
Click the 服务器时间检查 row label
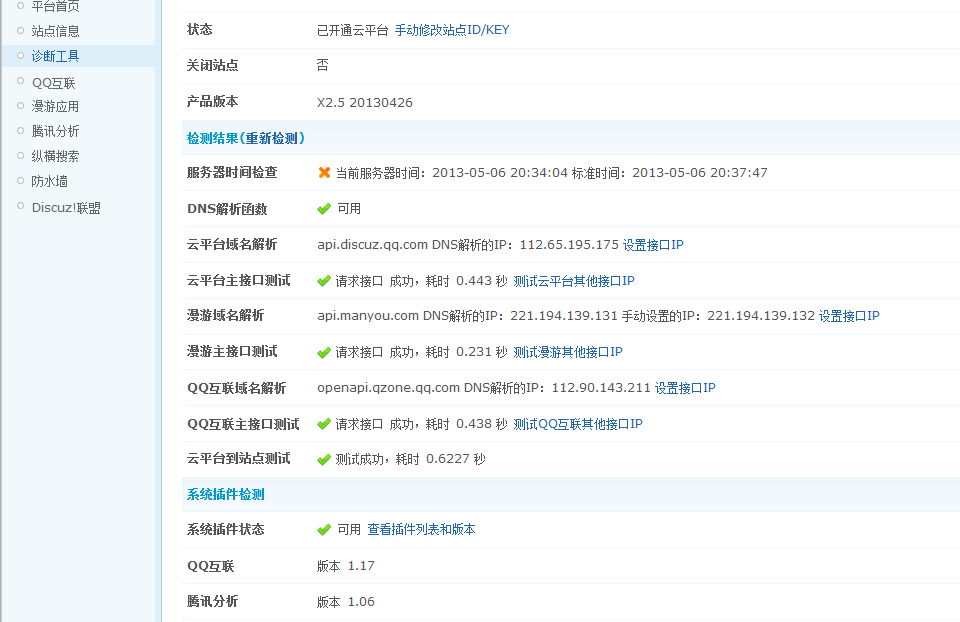point(232,173)
